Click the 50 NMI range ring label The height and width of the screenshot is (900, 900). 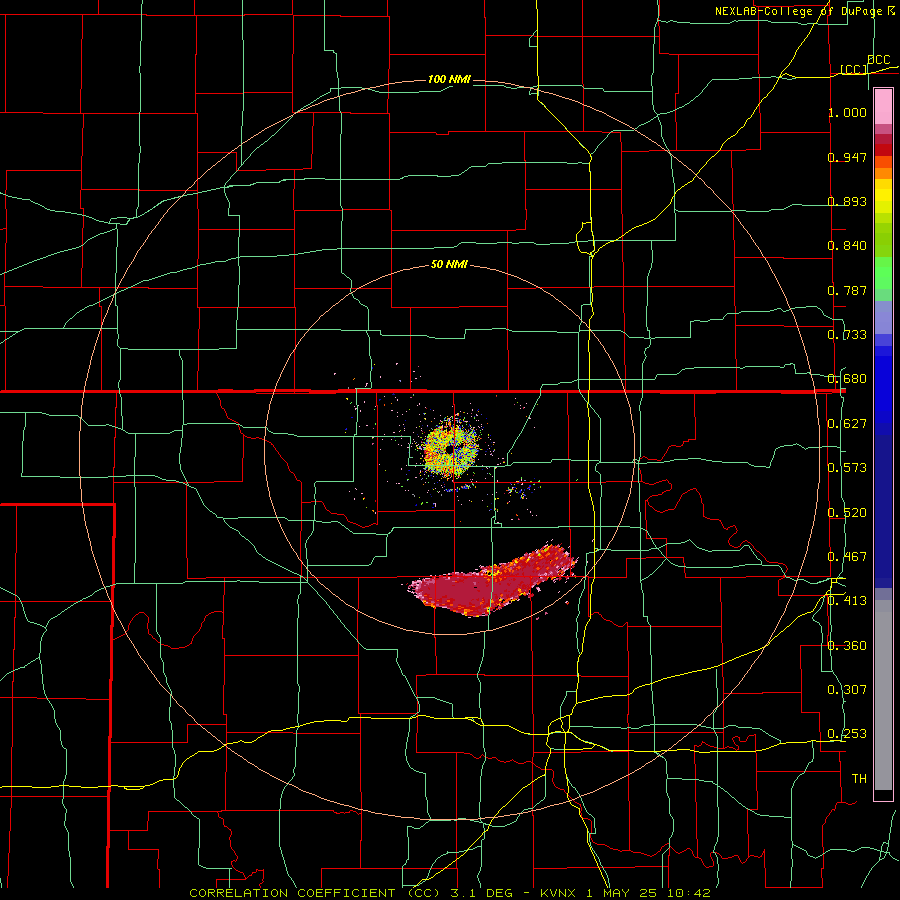click(x=449, y=264)
